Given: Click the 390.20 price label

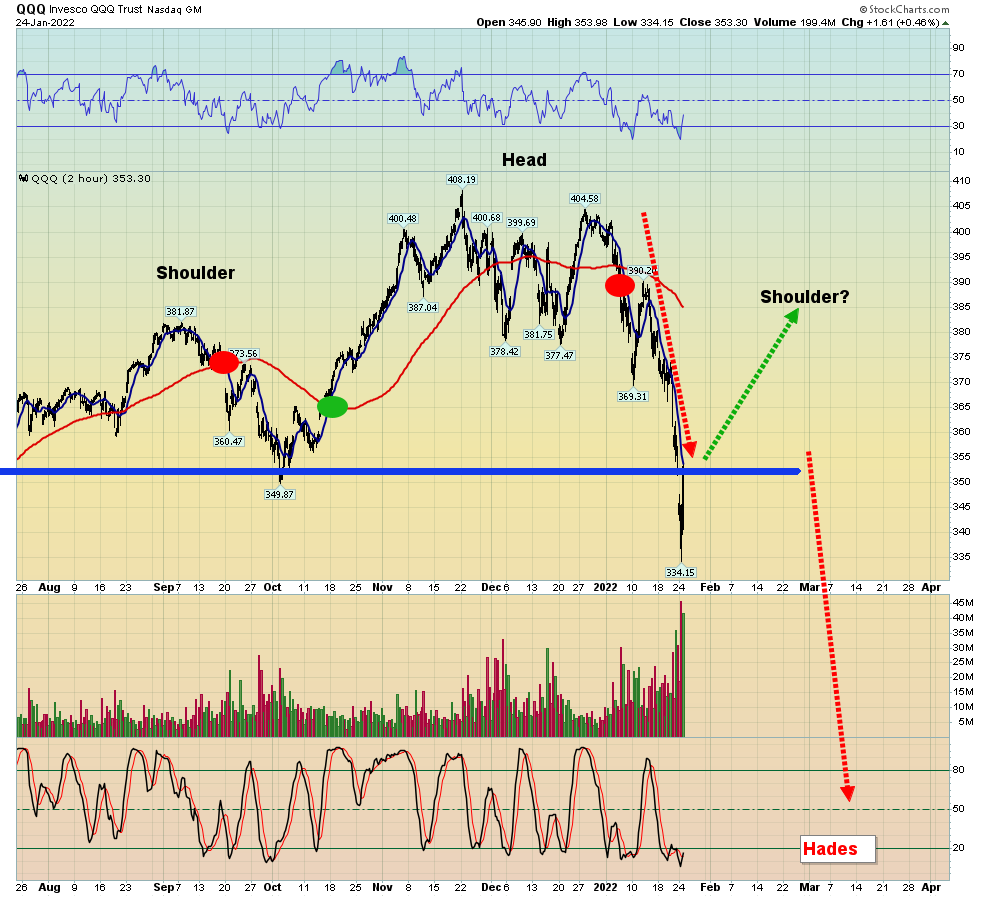Looking at the screenshot, I should point(642,271).
